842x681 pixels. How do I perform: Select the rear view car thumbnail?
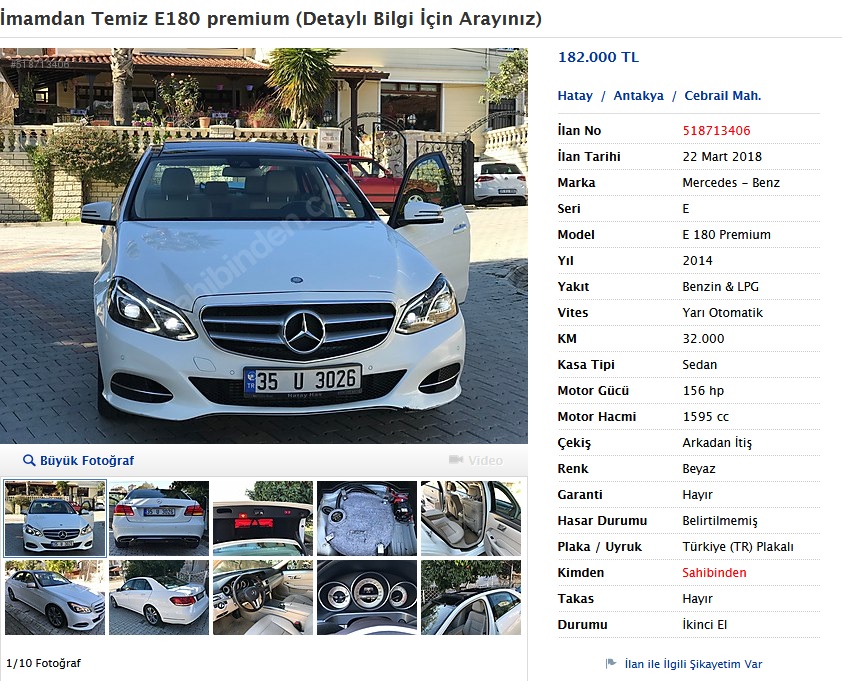159,518
